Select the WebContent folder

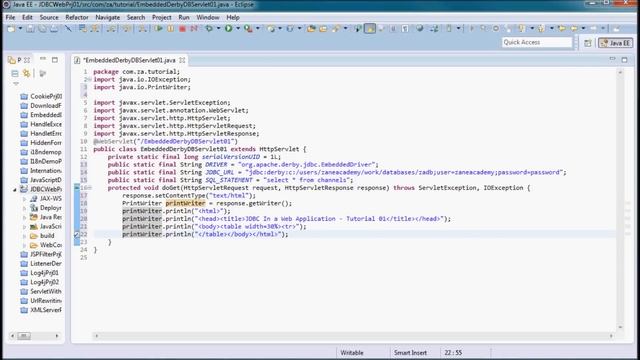[x=46, y=245]
